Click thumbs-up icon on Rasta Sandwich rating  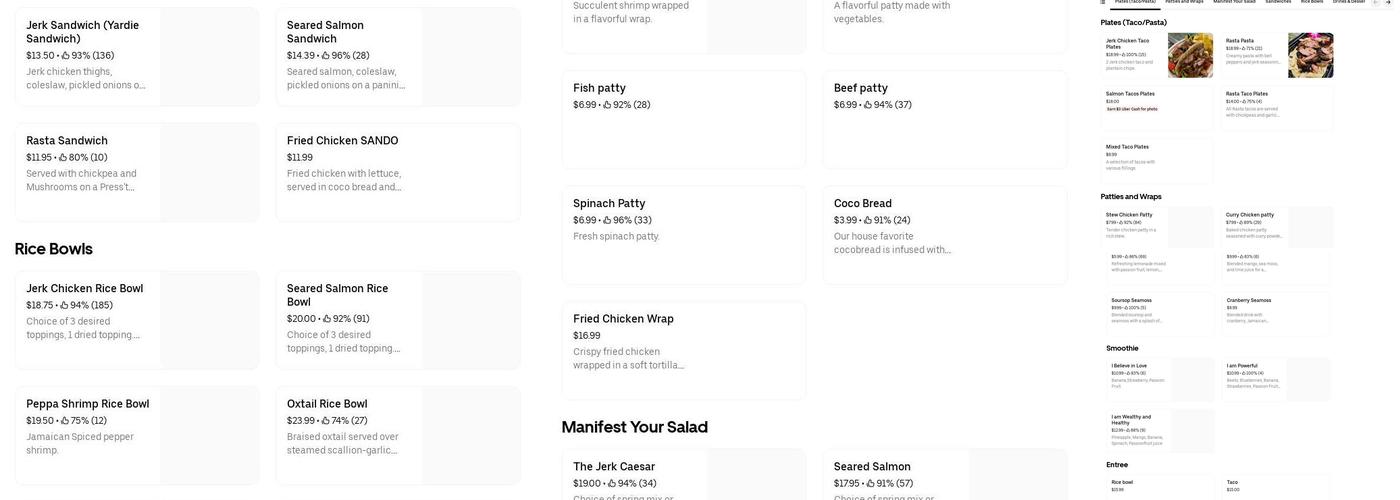pos(63,158)
